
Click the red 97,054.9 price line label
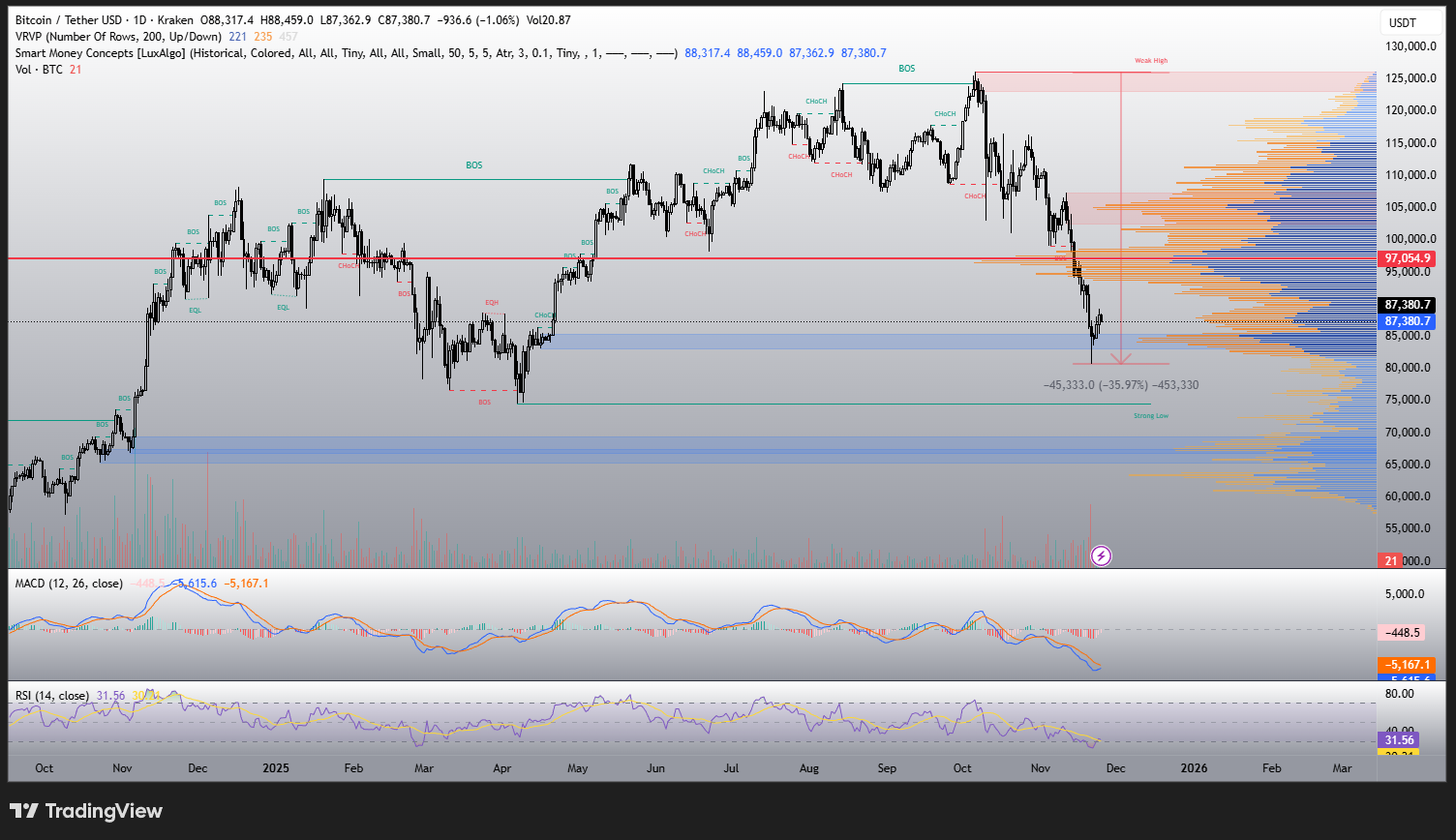tap(1408, 258)
